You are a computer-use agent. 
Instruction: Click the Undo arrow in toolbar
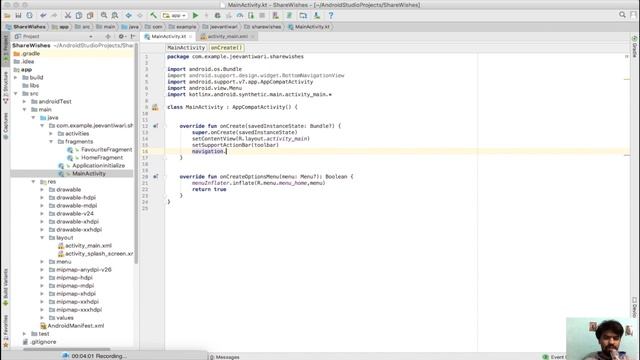coord(43,16)
